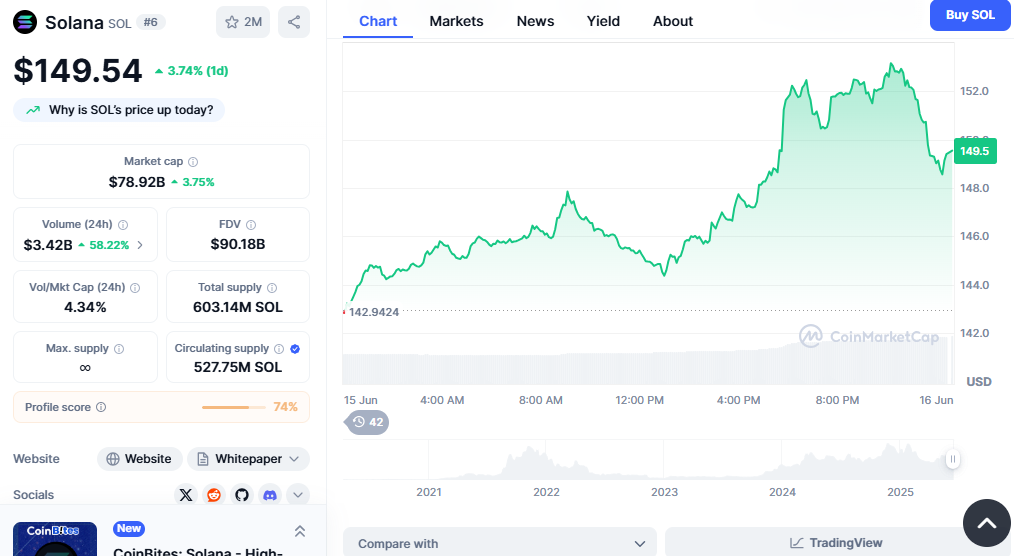Expand the Whitepaper dropdown
The height and width of the screenshot is (556, 1014).
[x=248, y=459]
